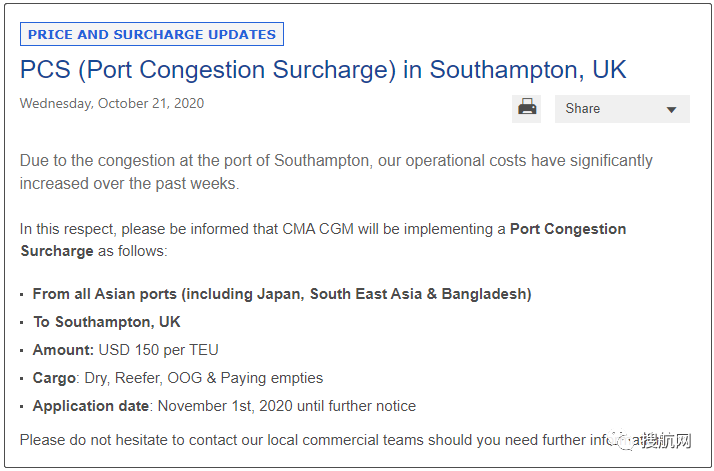Click the printer icon to print article
The height and width of the screenshot is (471, 714).
tap(527, 108)
